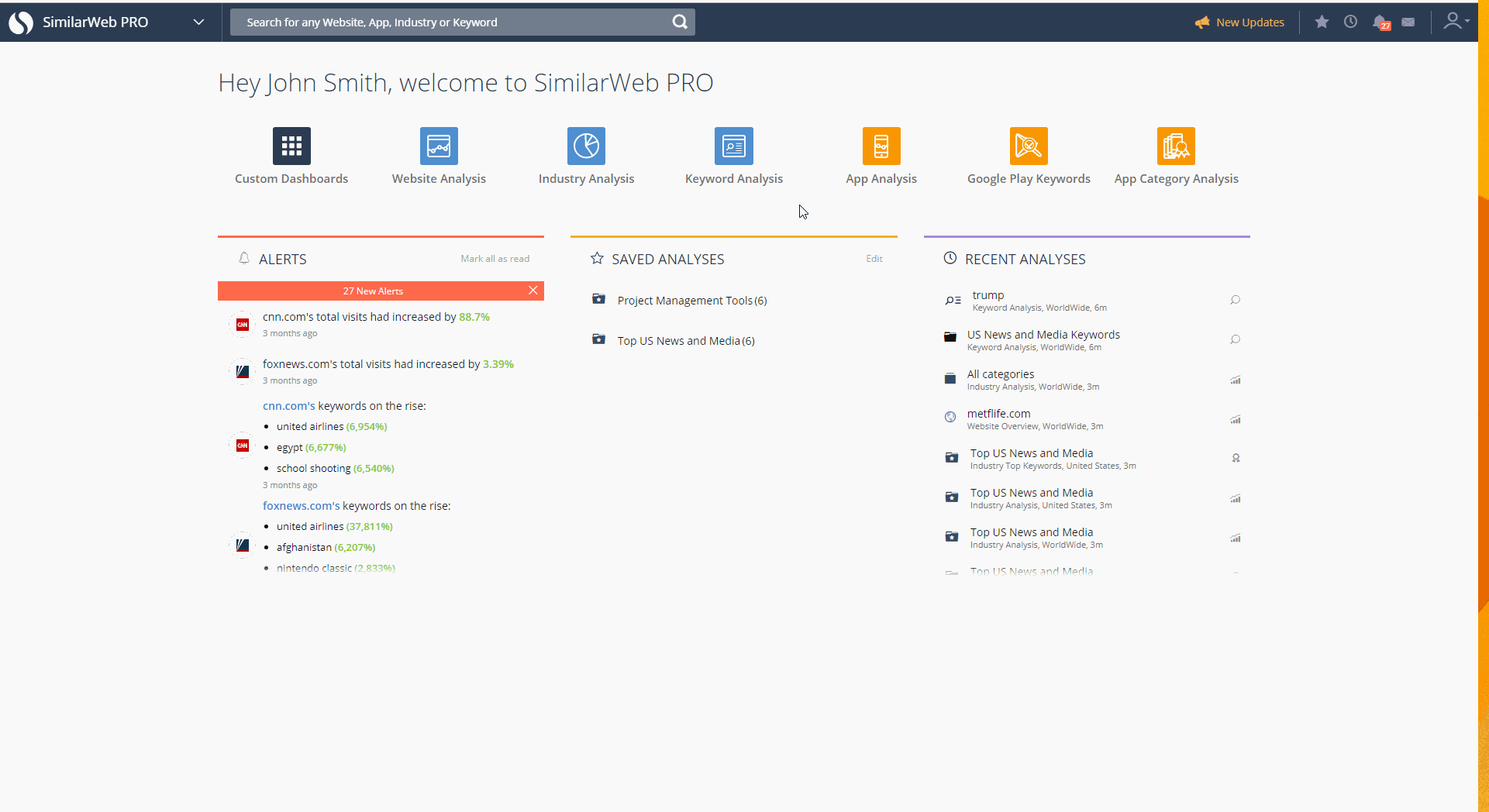Image resolution: width=1489 pixels, height=812 pixels.
Task: Click the SimilarWeb logo icon
Action: [x=21, y=22]
